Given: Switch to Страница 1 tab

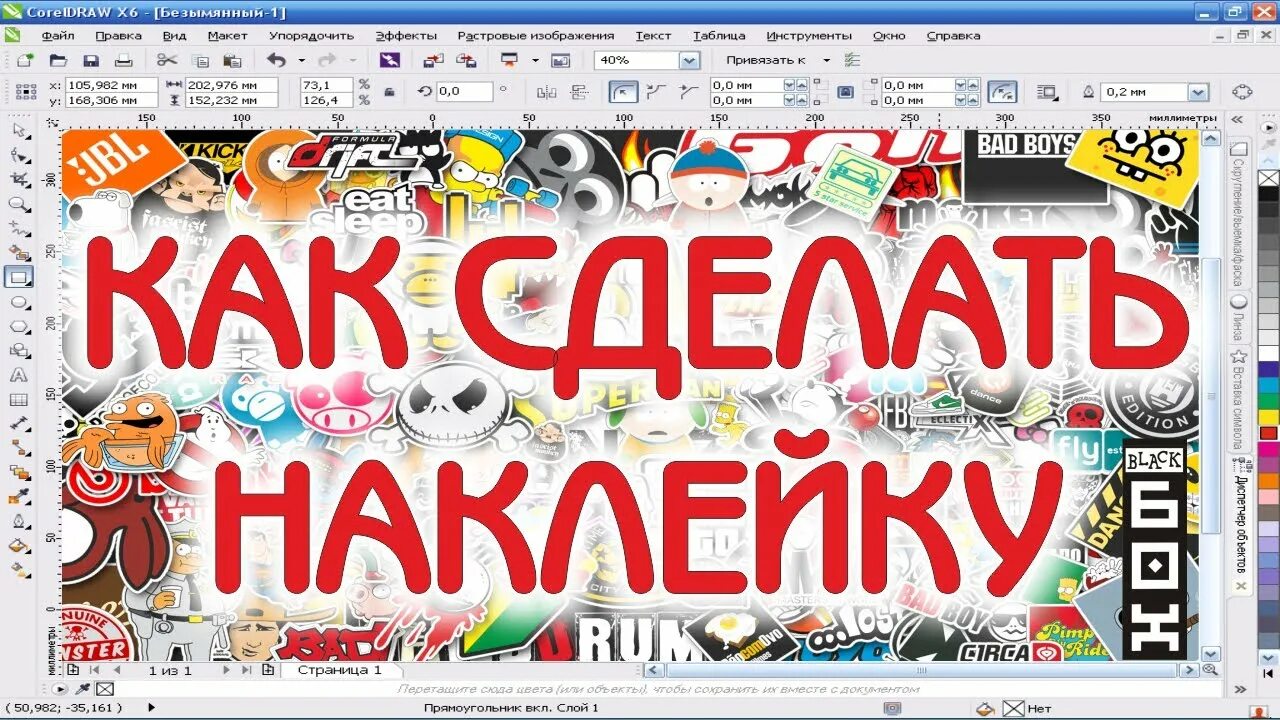Looking at the screenshot, I should point(339,670).
